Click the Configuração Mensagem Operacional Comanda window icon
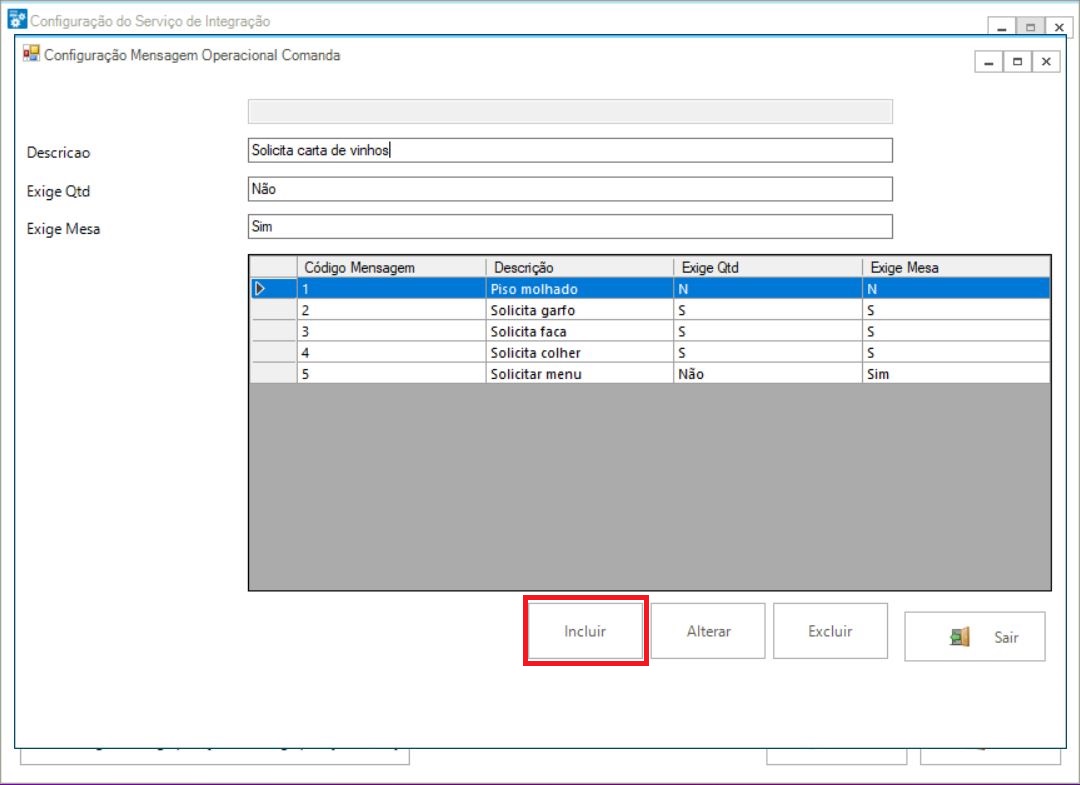1080x785 pixels. pos(31,54)
